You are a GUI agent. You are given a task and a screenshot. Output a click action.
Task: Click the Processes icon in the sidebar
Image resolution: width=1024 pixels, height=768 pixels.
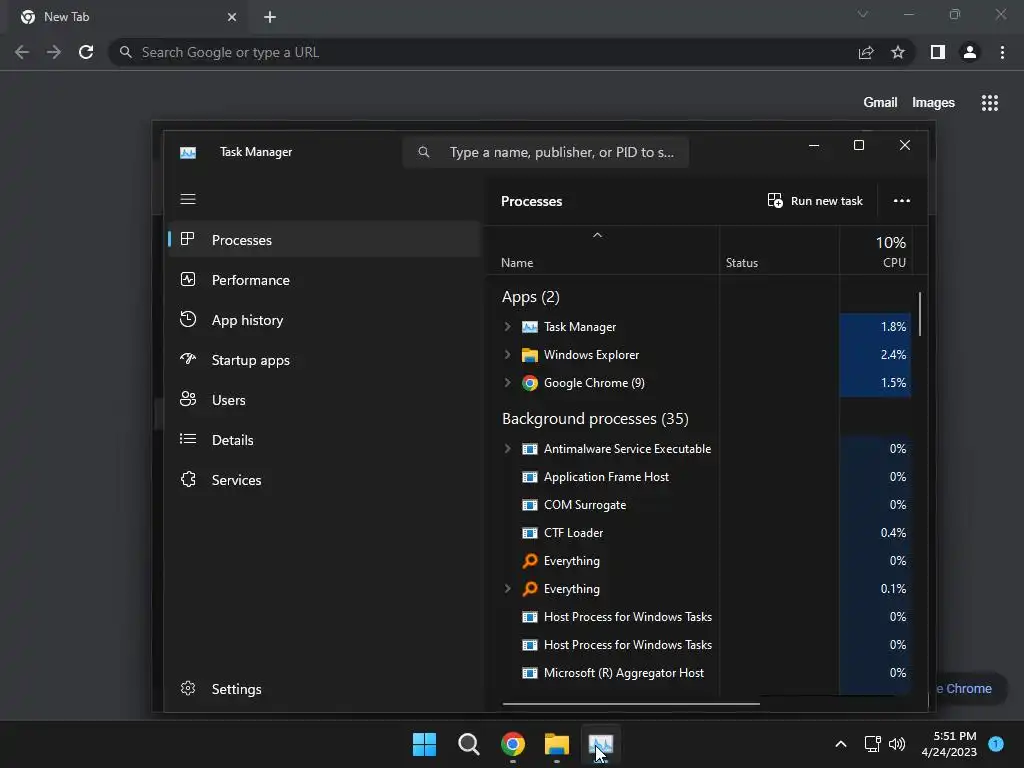187,239
